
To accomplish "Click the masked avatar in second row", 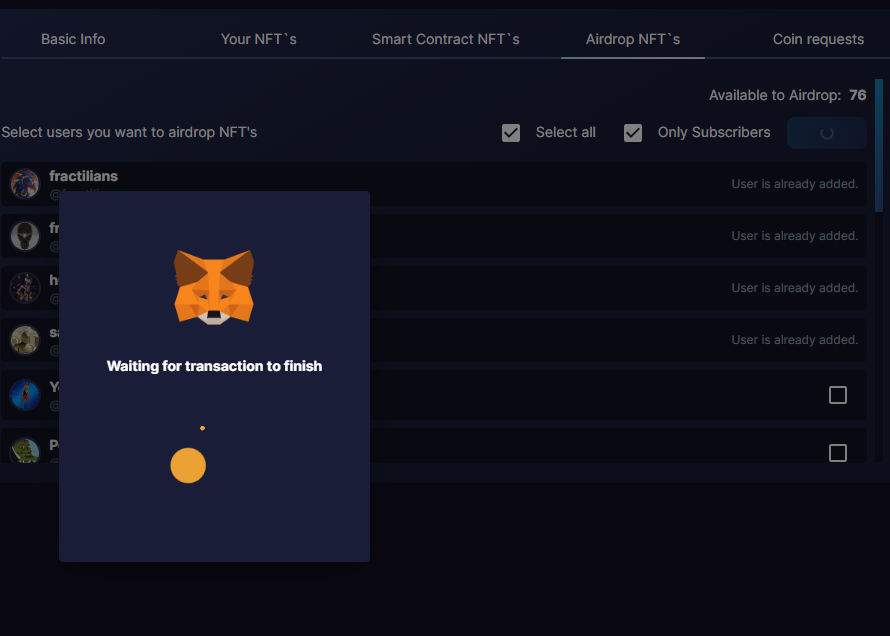I will (x=25, y=235).
